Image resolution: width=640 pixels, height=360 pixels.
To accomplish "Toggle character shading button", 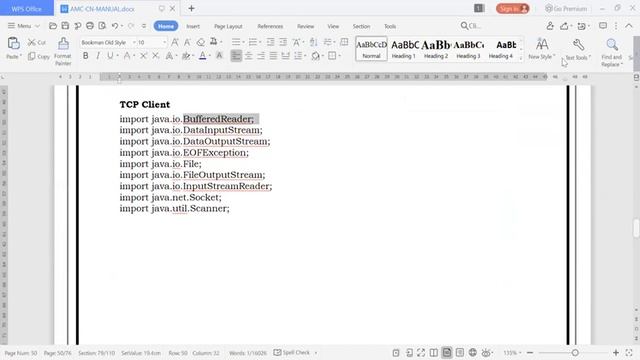I will [x=219, y=56].
